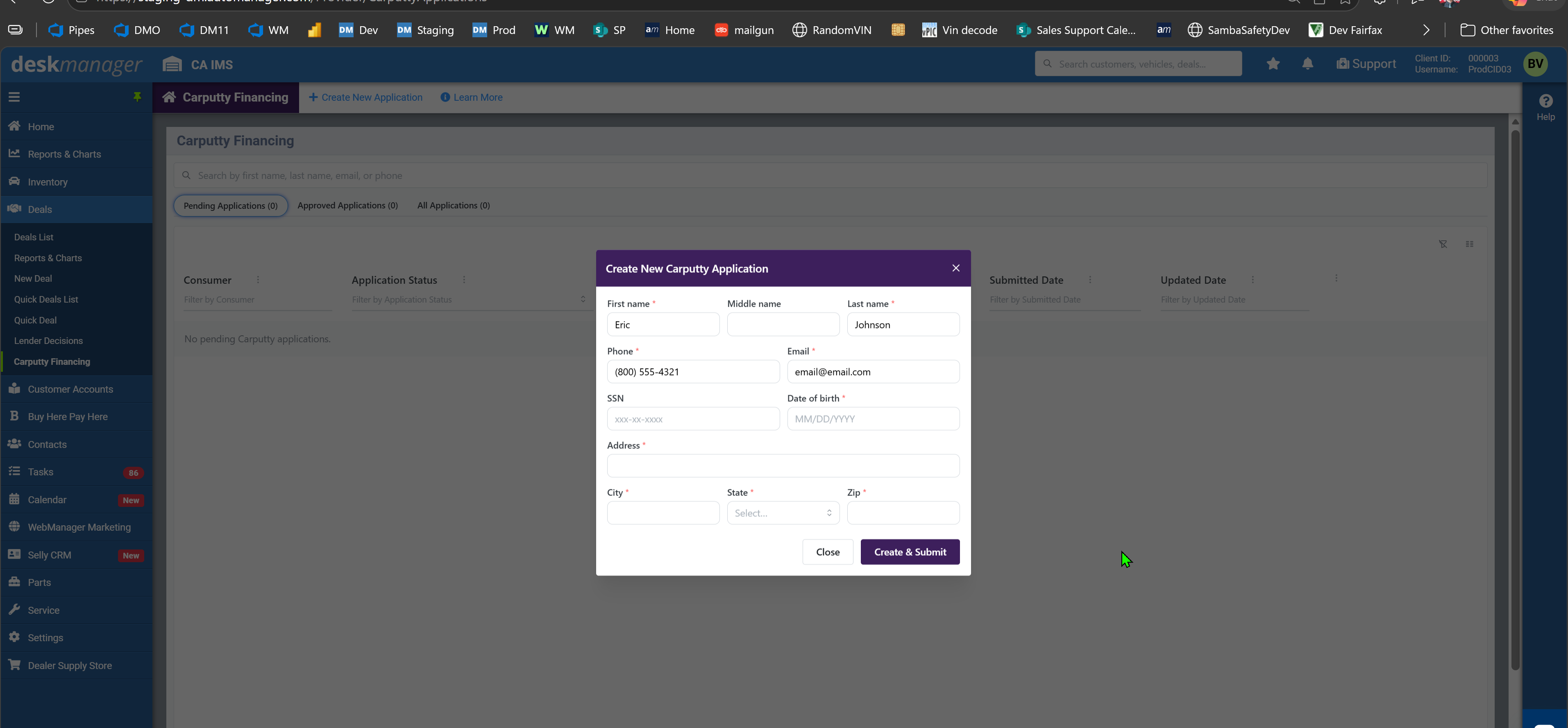The width and height of the screenshot is (1568, 728).
Task: Open Submitted Date column options menu
Action: pos(1090,280)
